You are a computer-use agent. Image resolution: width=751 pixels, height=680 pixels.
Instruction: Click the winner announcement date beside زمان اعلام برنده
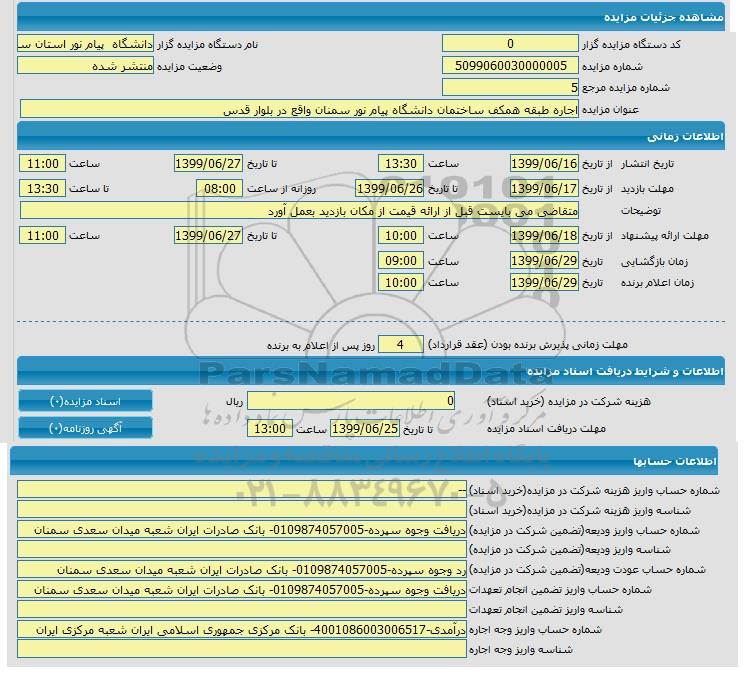pyautogui.click(x=544, y=282)
